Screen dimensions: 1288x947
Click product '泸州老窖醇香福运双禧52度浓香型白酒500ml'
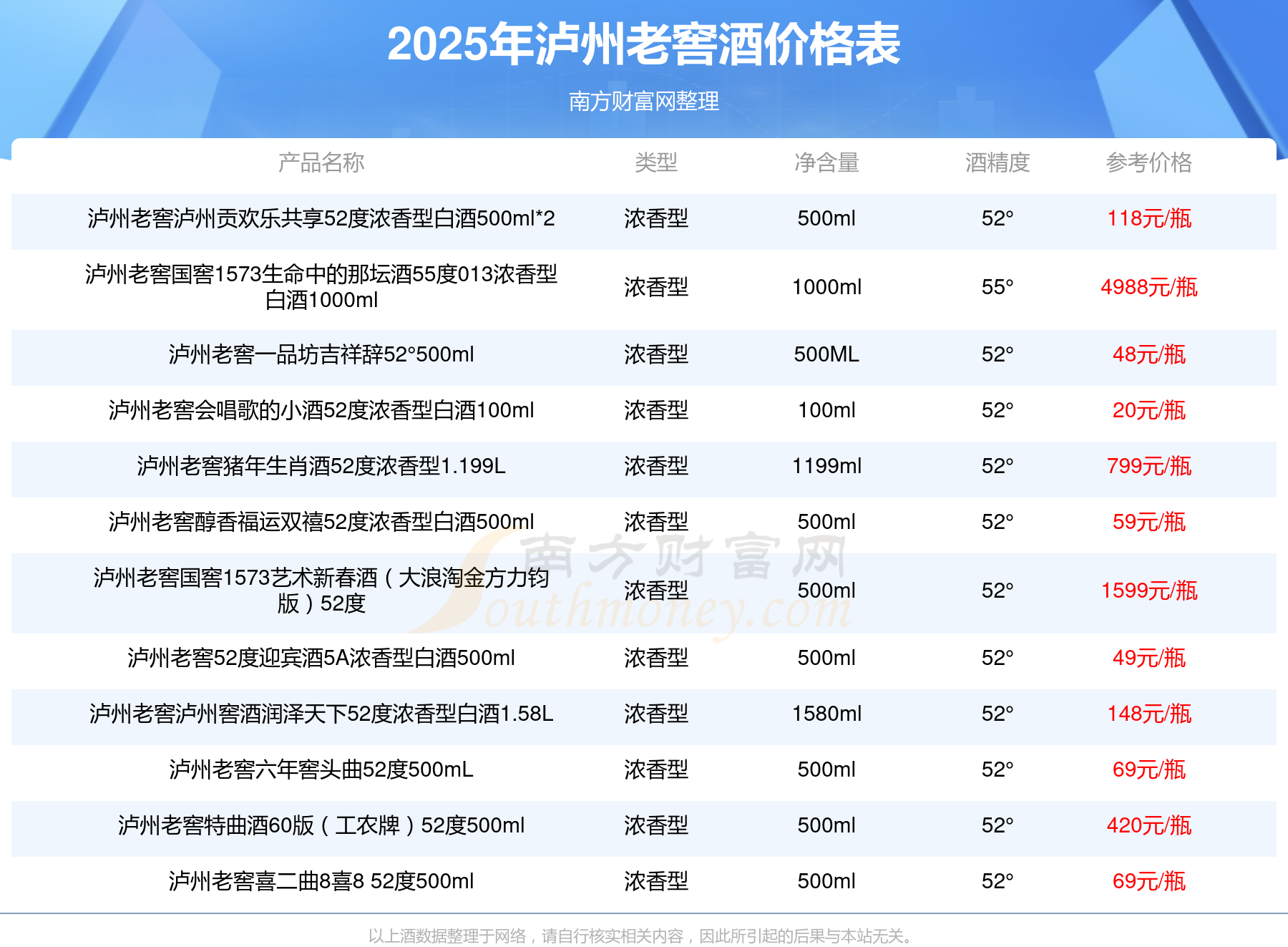(321, 522)
